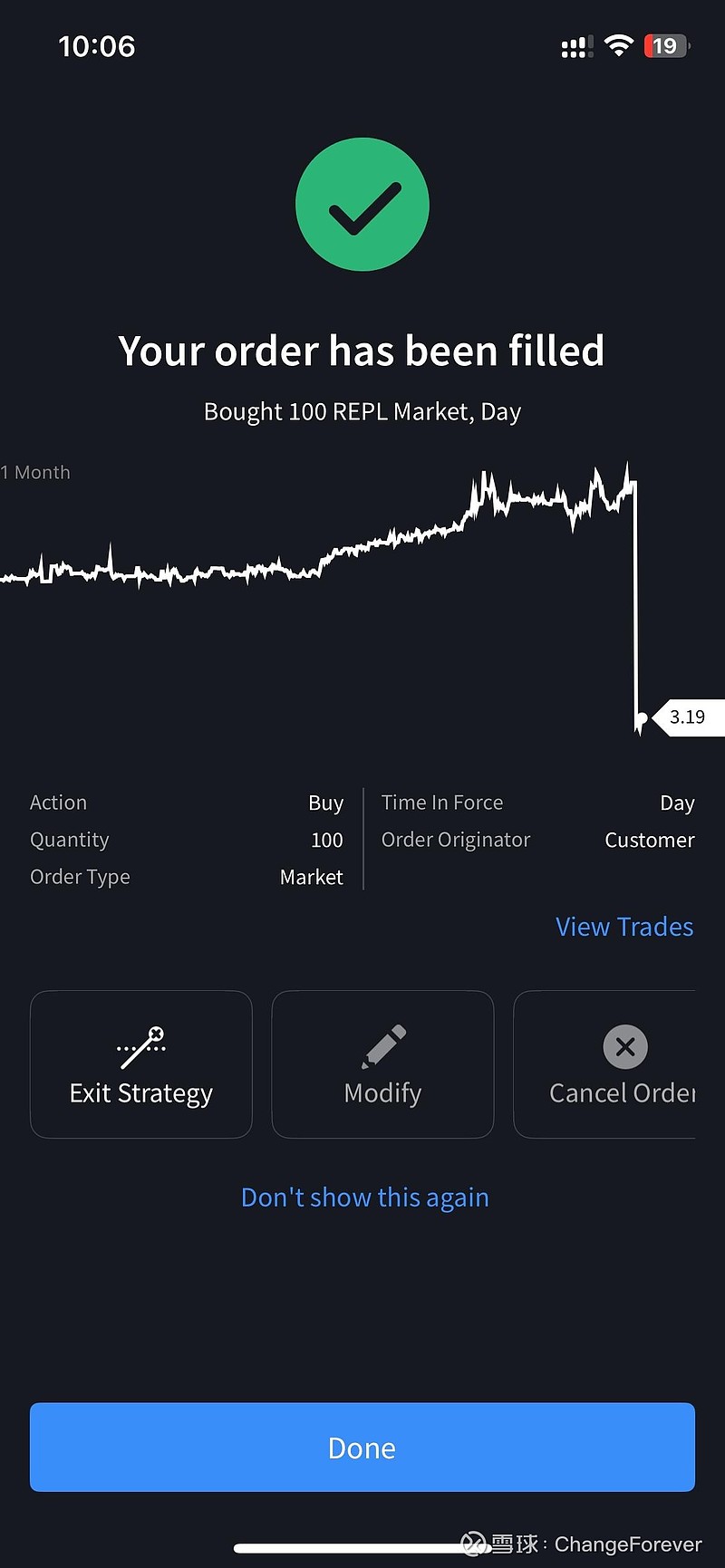Tap the Wi-Fi status icon
725x1568 pixels.
coord(618,45)
